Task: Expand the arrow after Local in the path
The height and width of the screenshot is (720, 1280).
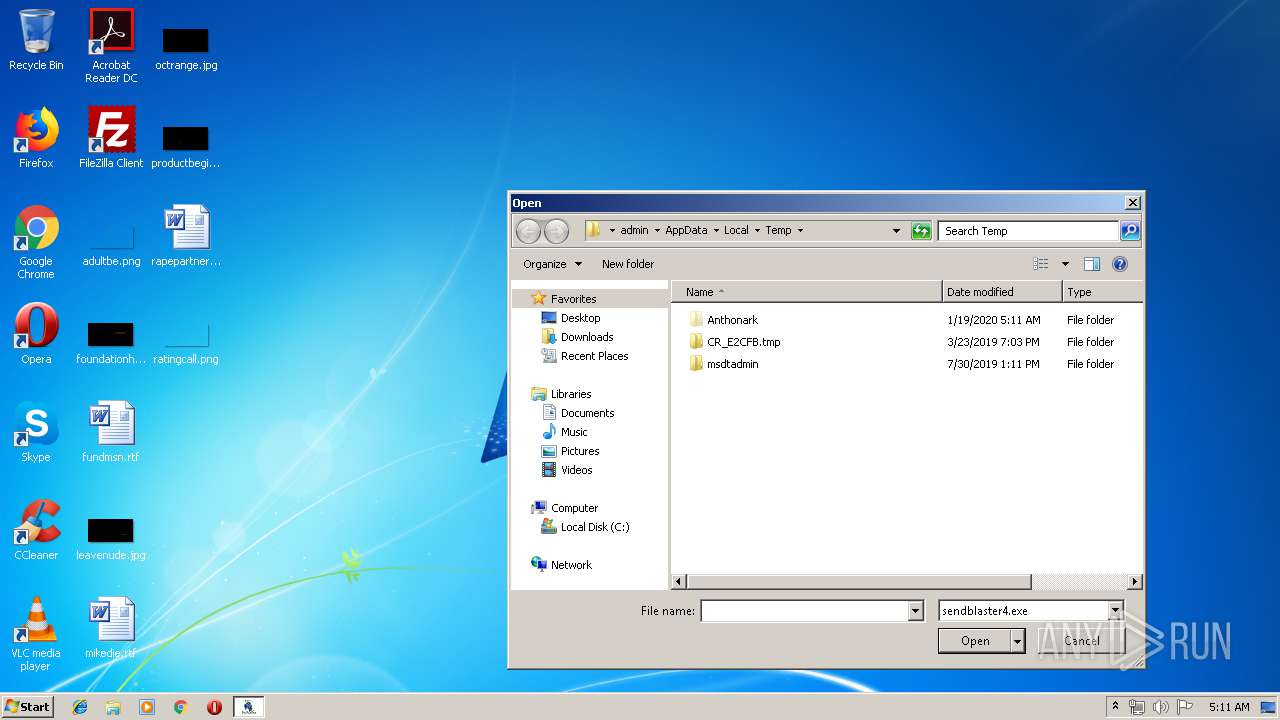Action: click(x=757, y=230)
